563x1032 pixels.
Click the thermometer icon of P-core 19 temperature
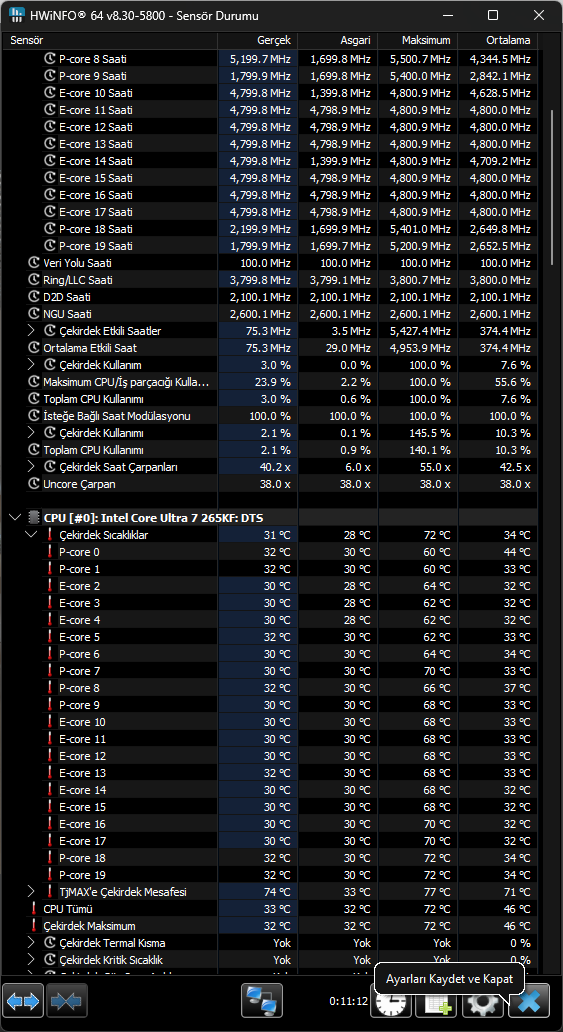click(50, 875)
